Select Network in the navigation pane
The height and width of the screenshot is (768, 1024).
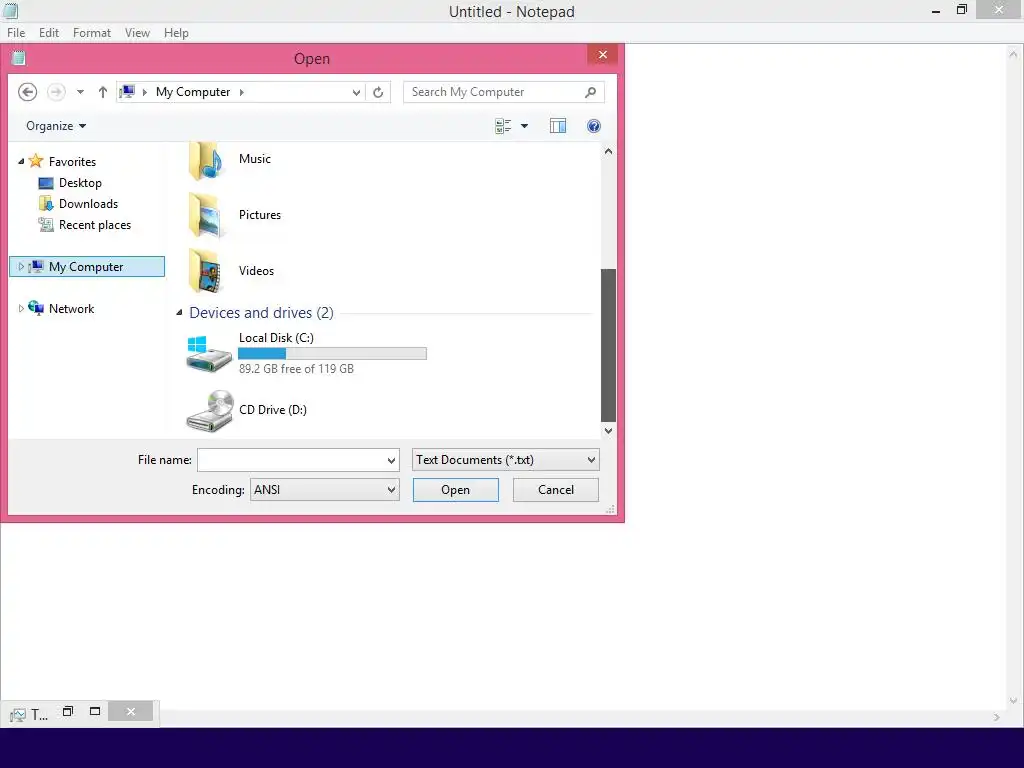coord(71,308)
